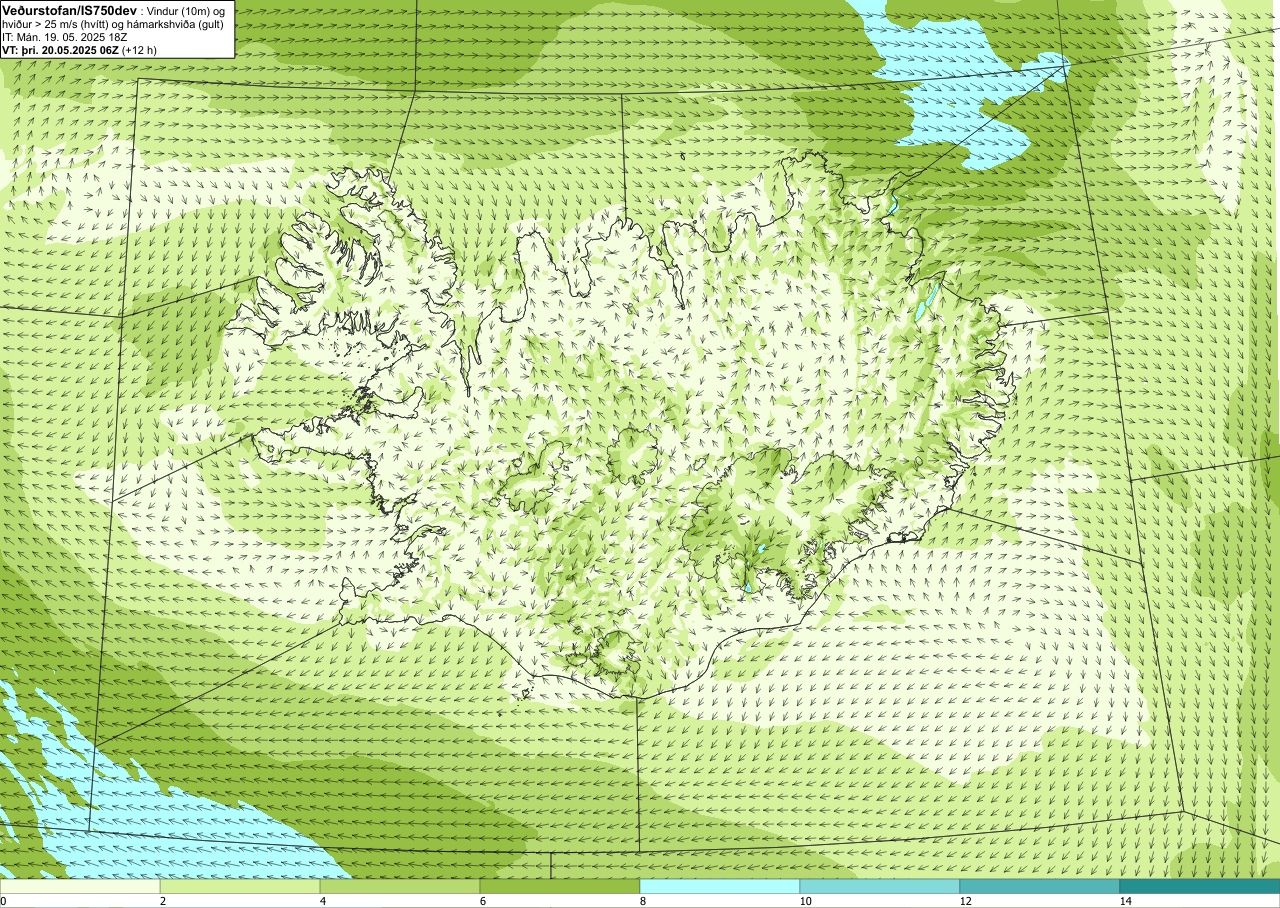
Task: Click the legend scale value "14"
Action: coord(1126,901)
